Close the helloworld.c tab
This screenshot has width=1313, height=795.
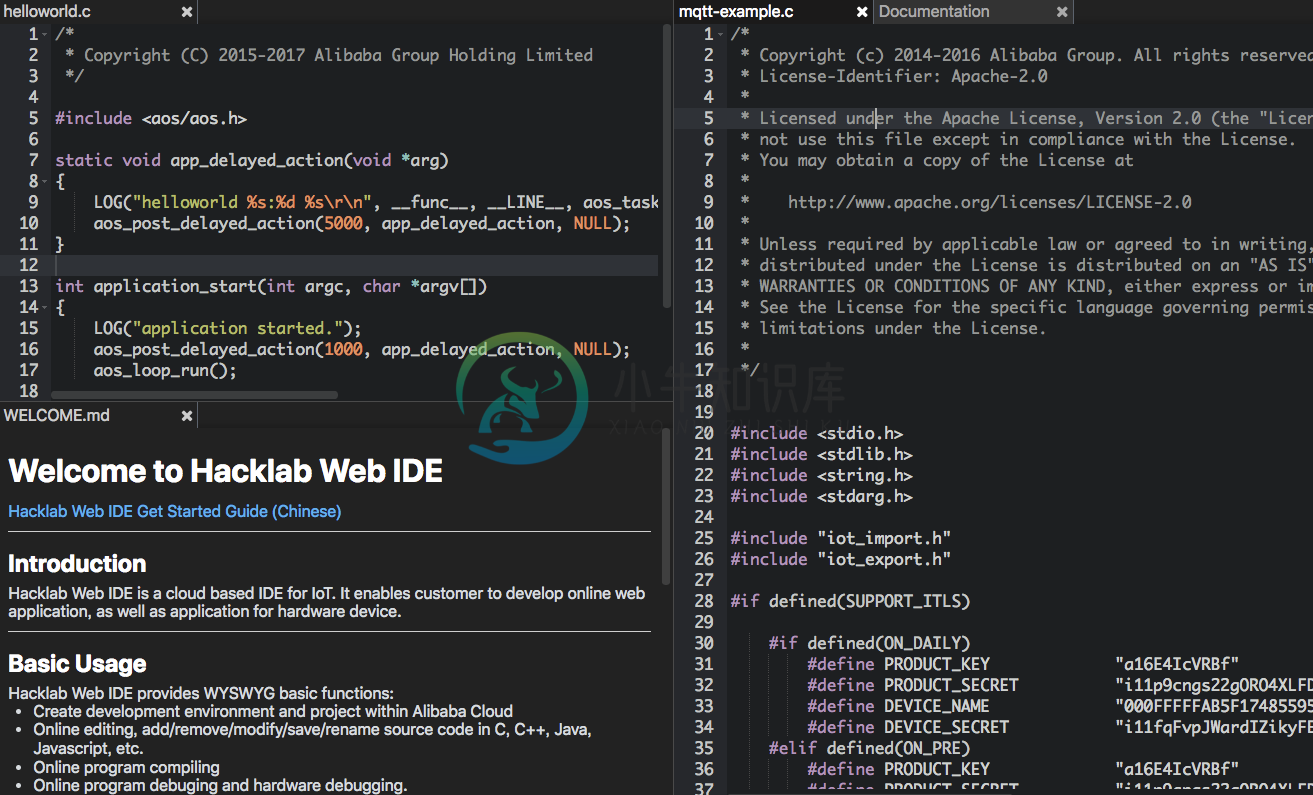[187, 12]
